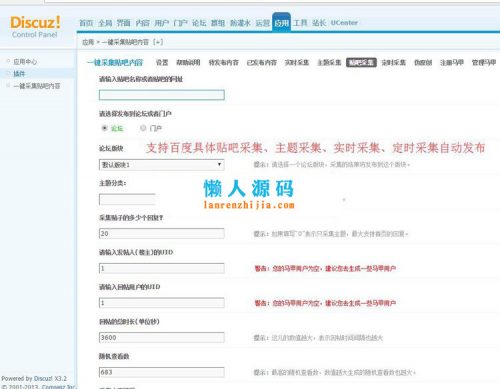Open the UCenter top menu
Image resolution: width=500 pixels, height=389 pixels.
[344, 23]
